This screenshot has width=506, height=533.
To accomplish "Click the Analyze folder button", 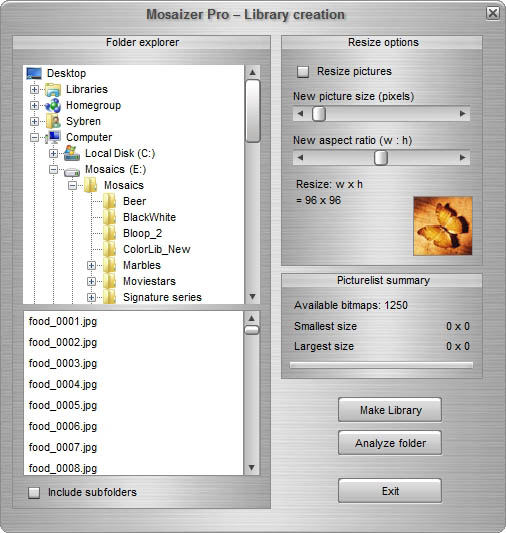I will click(x=390, y=443).
